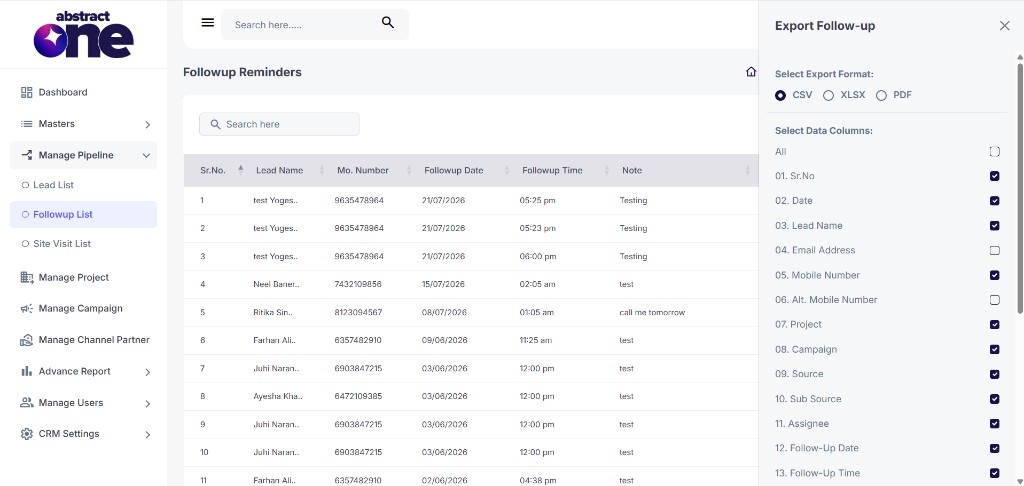Uncheck the 03. Lead Name checkbox
Viewport: 1024px width, 486px height.
[995, 225]
